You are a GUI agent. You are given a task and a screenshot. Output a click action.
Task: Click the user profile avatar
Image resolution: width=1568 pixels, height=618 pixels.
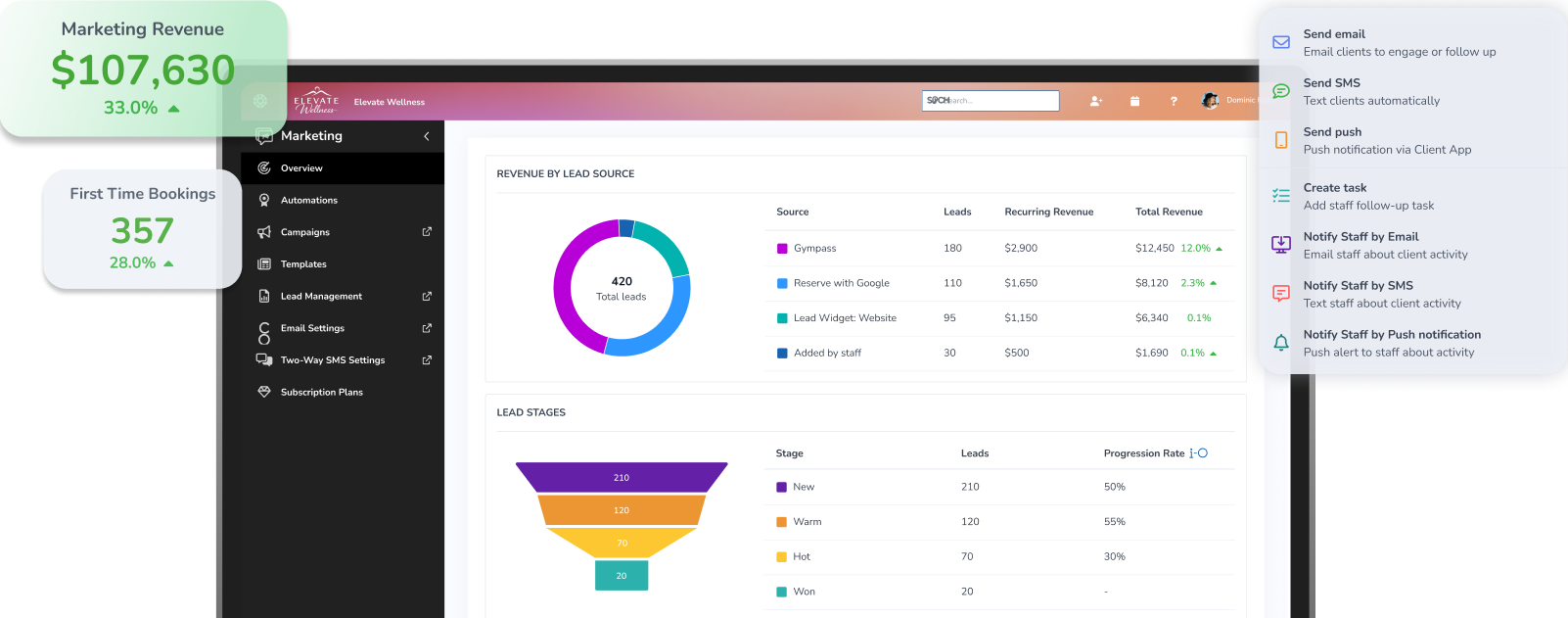click(1210, 101)
